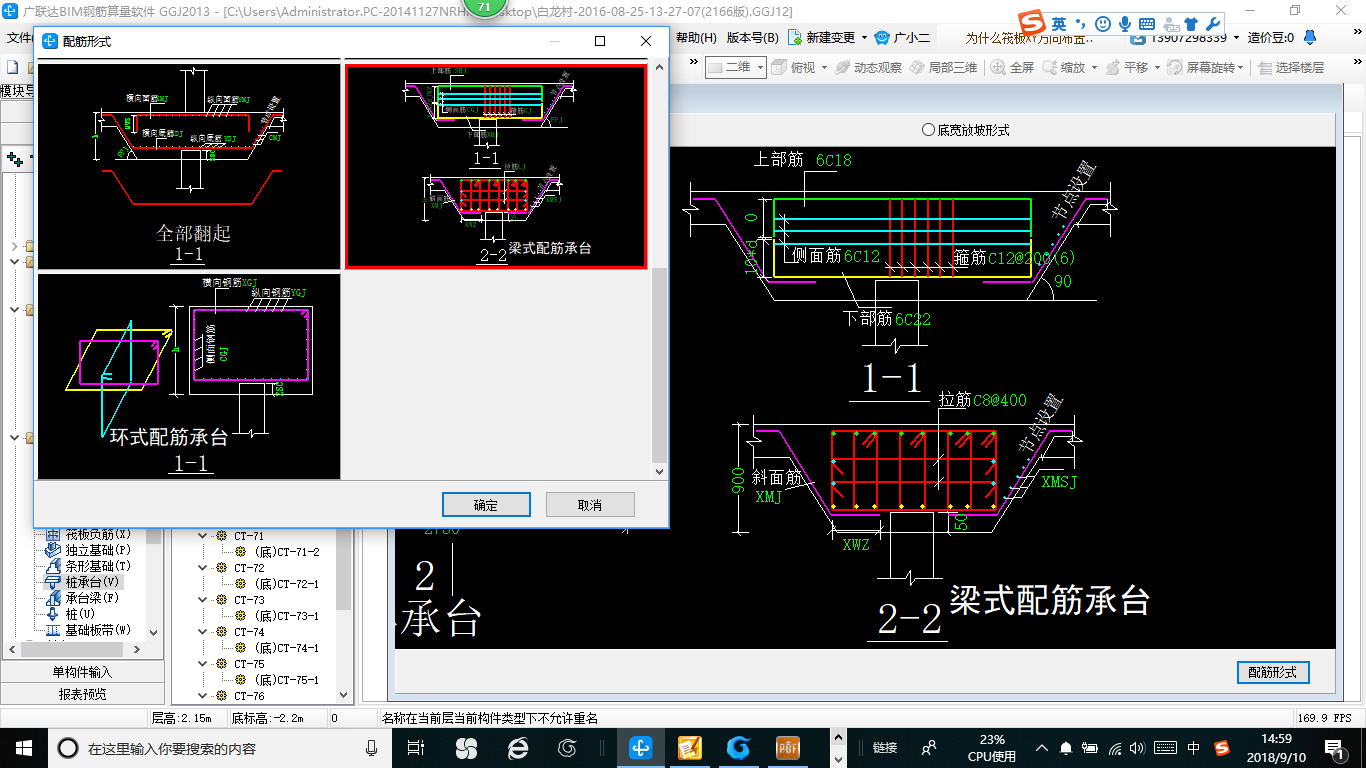Collapse the CT-75 tree node

[203, 664]
